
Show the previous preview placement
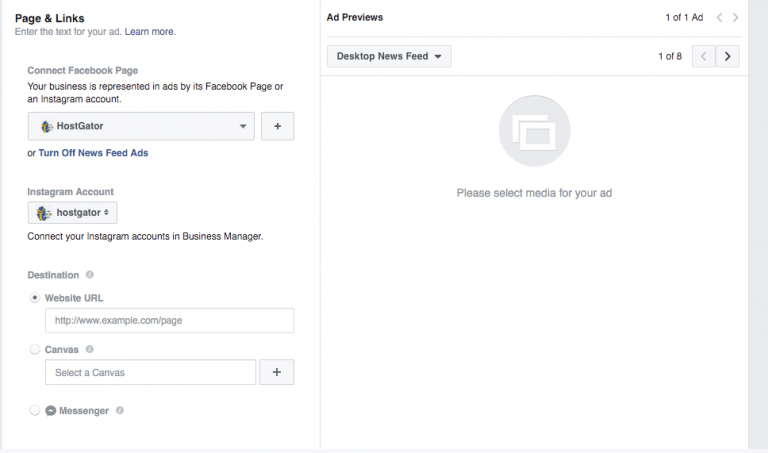pos(704,56)
